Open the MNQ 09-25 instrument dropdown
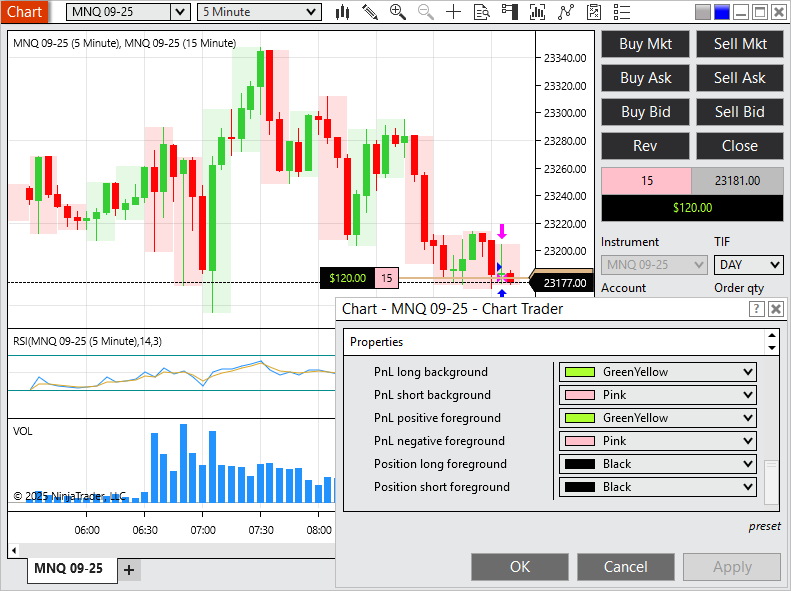This screenshot has height=591, width=791. point(128,12)
